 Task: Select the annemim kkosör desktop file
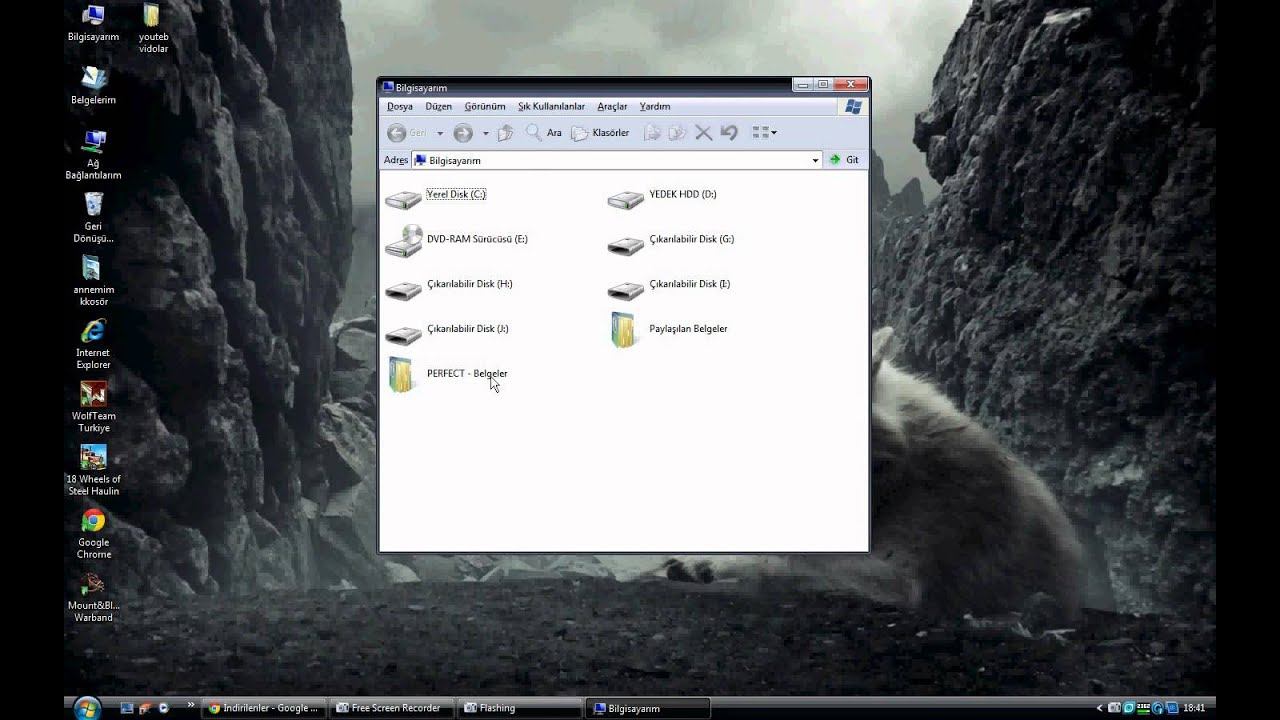coord(93,281)
